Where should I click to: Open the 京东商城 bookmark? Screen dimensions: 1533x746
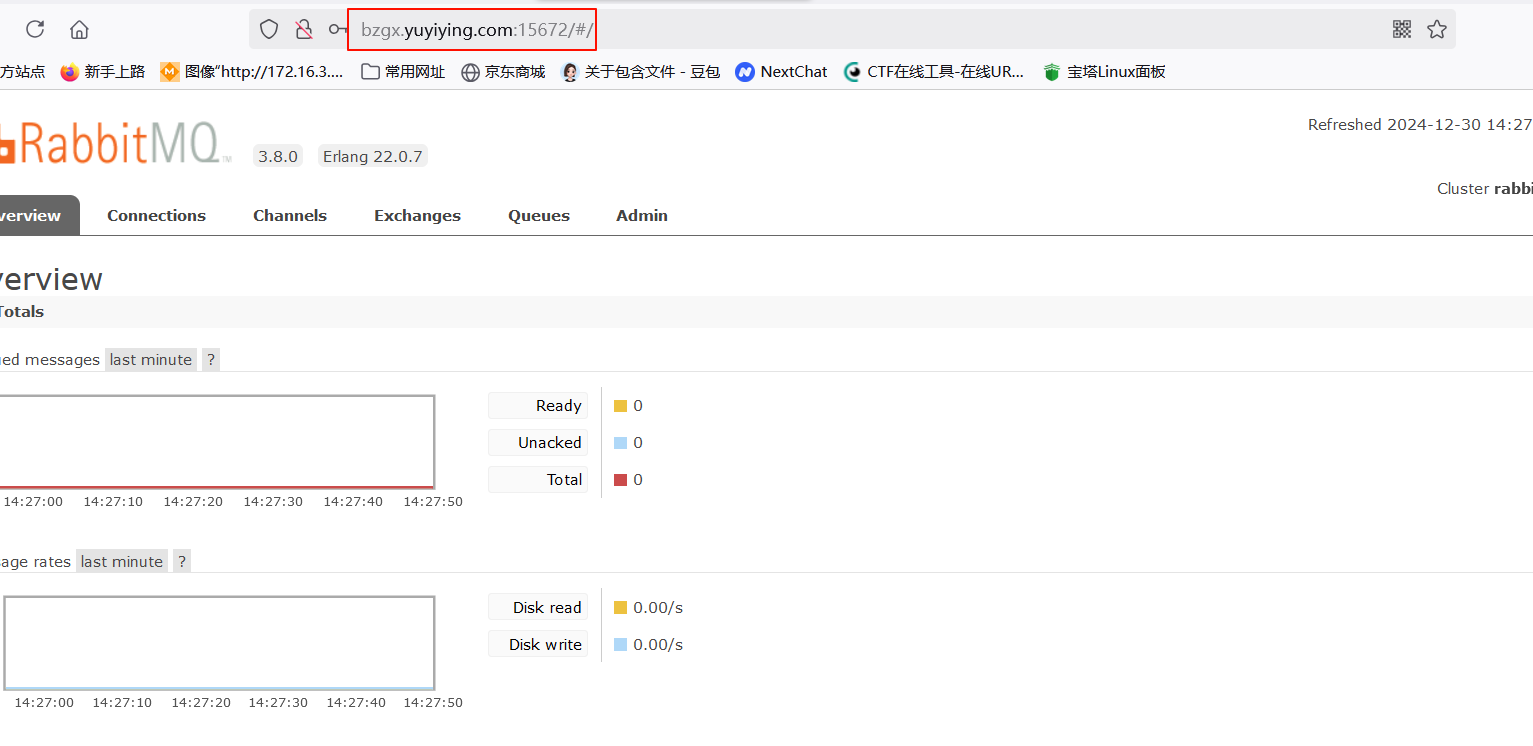pos(503,72)
